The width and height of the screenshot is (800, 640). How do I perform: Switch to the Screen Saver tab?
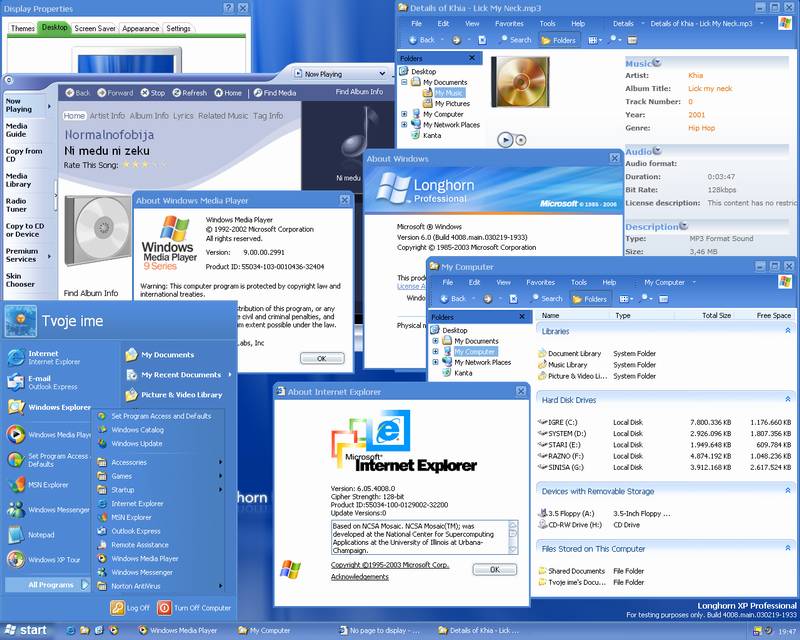point(95,28)
